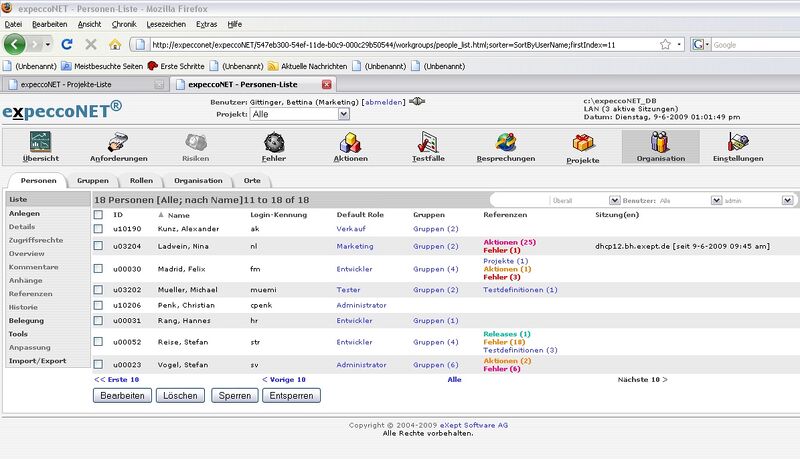800x459 pixels.
Task: Open the Risiken module icon
Action: [196, 142]
